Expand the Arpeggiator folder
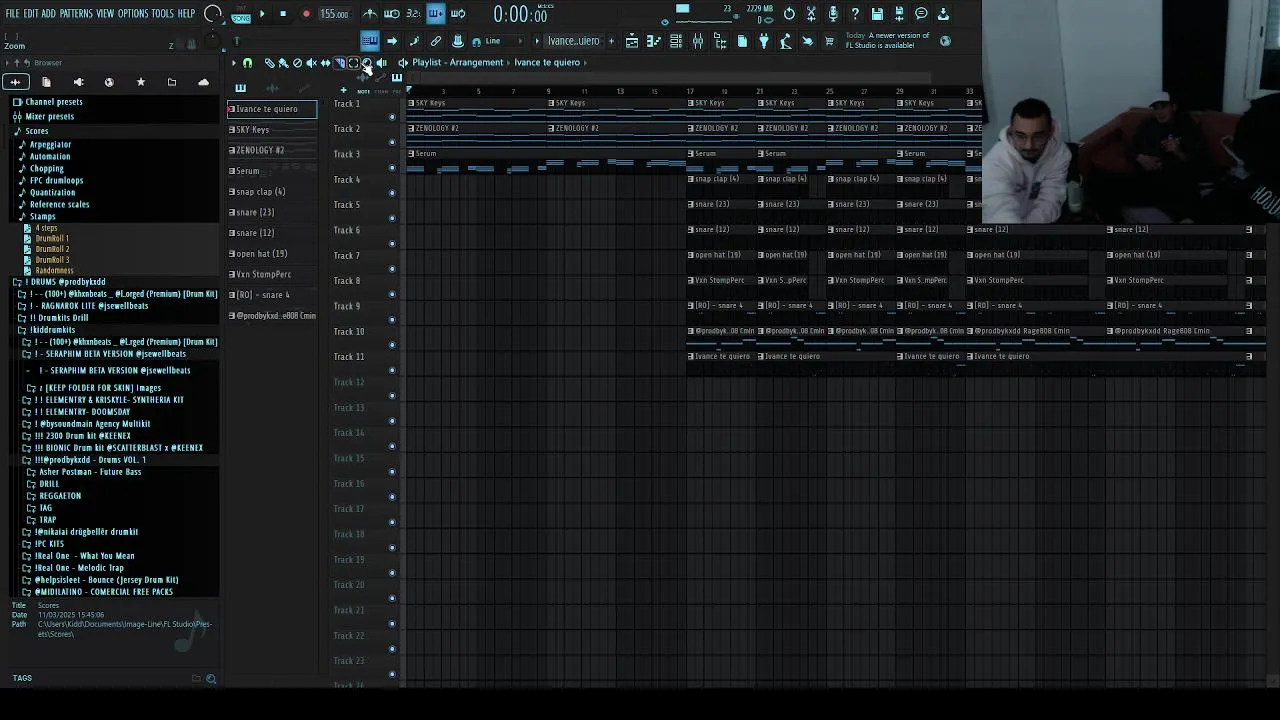 tap(50, 144)
